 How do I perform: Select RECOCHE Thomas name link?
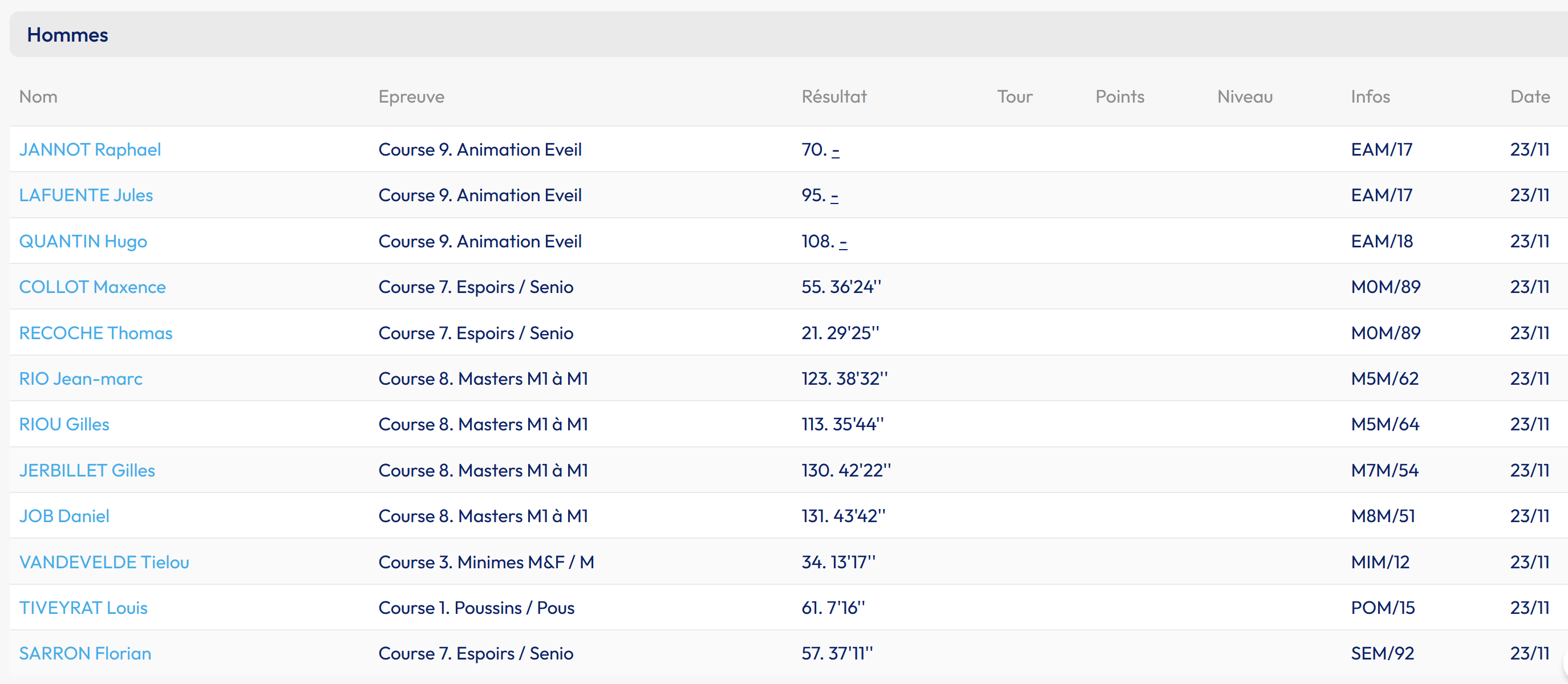96,333
